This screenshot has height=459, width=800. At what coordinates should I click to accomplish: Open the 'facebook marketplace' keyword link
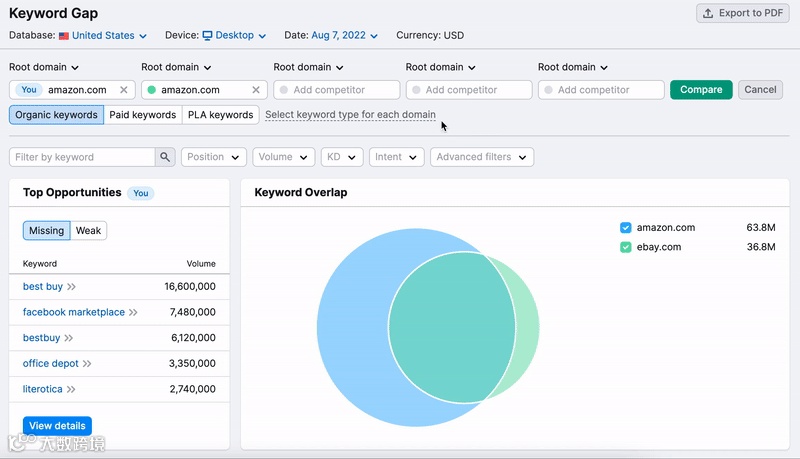click(73, 312)
